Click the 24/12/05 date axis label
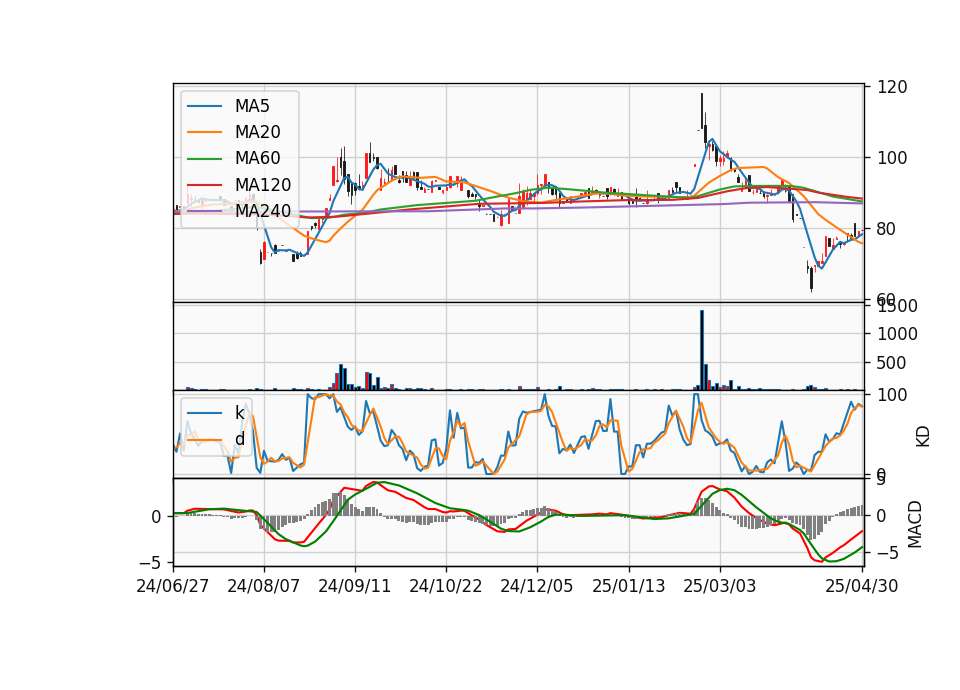Image resolution: width=960 pixels, height=690 pixels. point(537,586)
